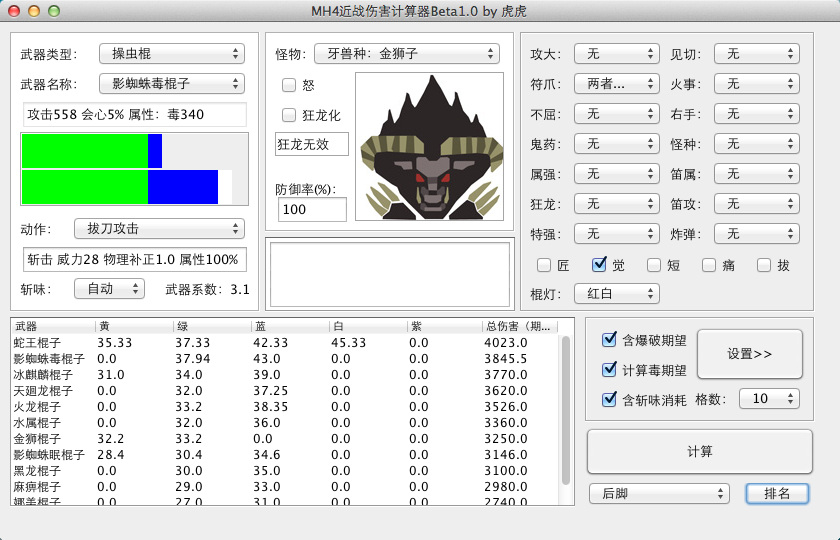This screenshot has height=540, width=840.
Task: Enable the 狂龙化 checkbox
Action: pyautogui.click(x=289, y=115)
